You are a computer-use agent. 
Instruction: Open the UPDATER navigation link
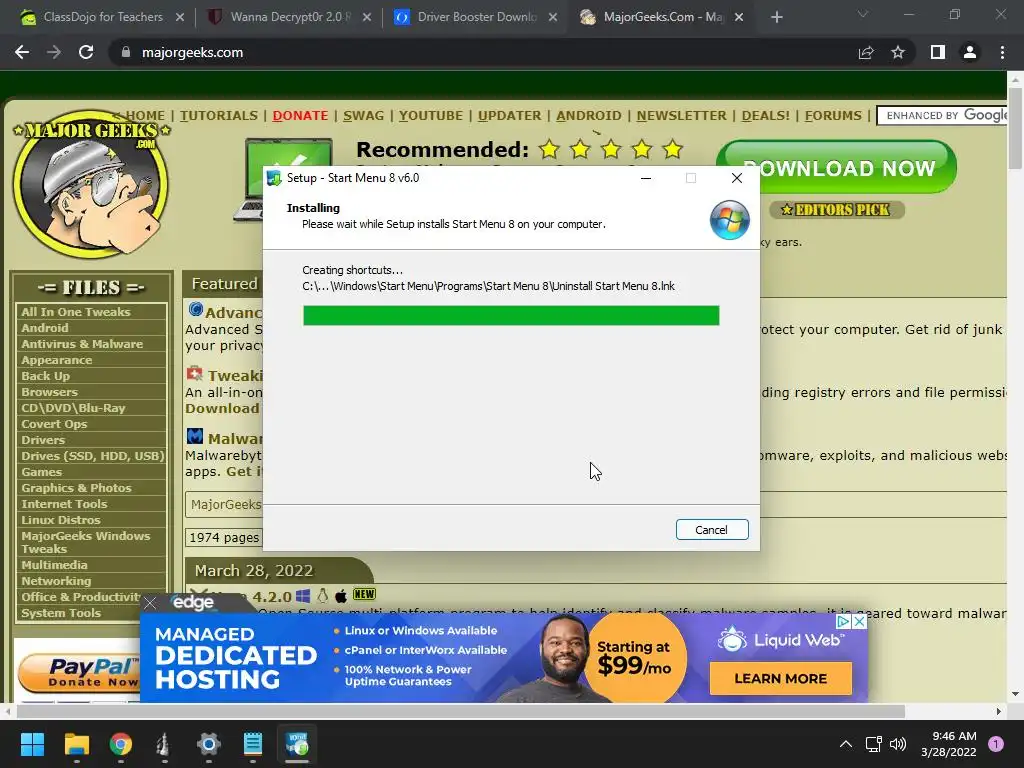[x=509, y=116]
